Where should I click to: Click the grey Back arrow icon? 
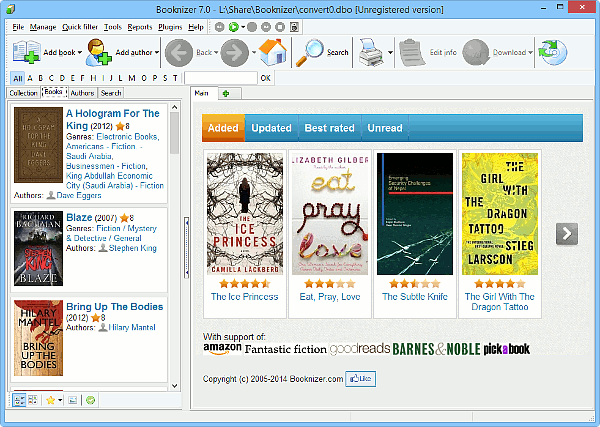pos(179,52)
